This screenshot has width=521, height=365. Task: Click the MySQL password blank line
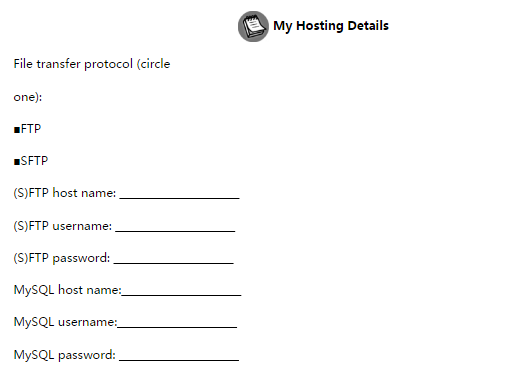179,360
